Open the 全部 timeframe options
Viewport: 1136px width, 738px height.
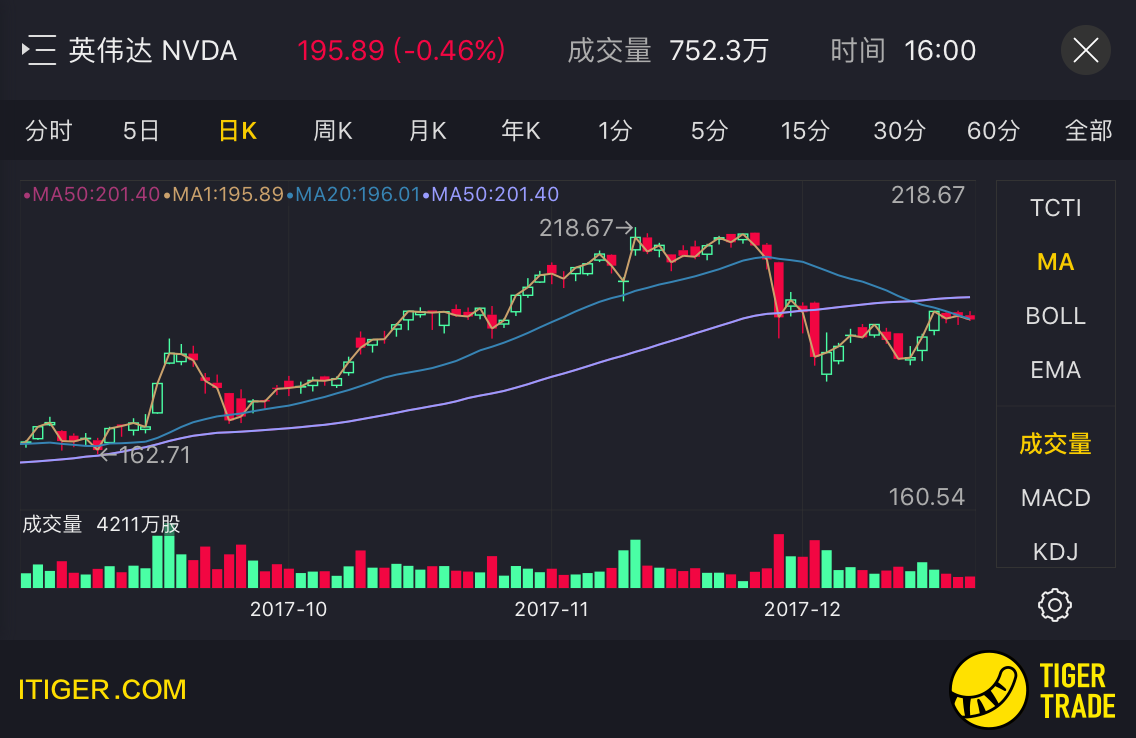click(1088, 131)
